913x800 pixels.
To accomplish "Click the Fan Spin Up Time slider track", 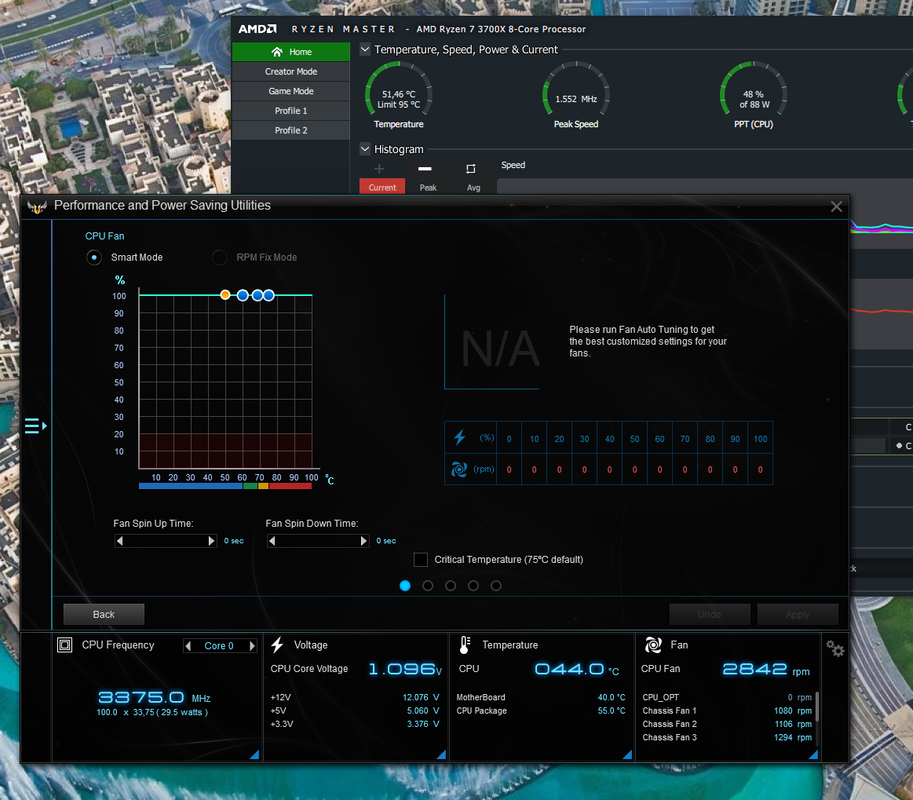I will tap(166, 541).
